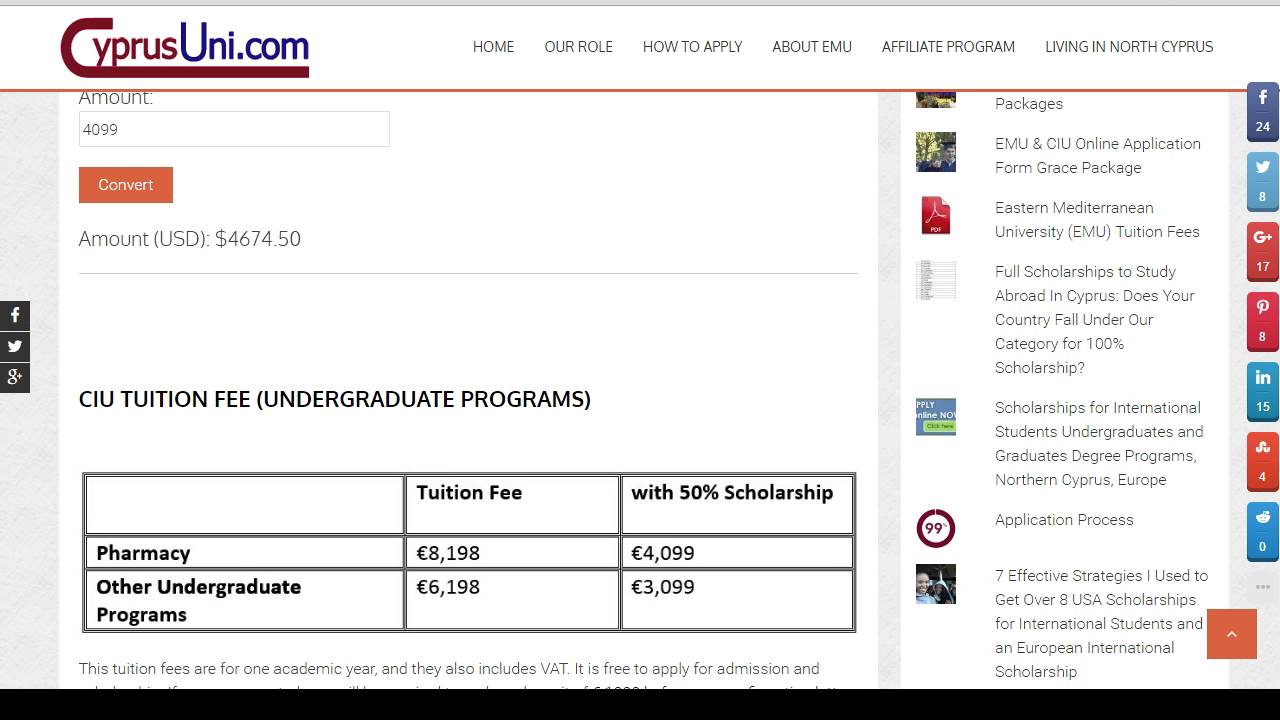Click the CIU TUITION FEE heading
Viewport: 1280px width, 720px height.
click(x=335, y=399)
